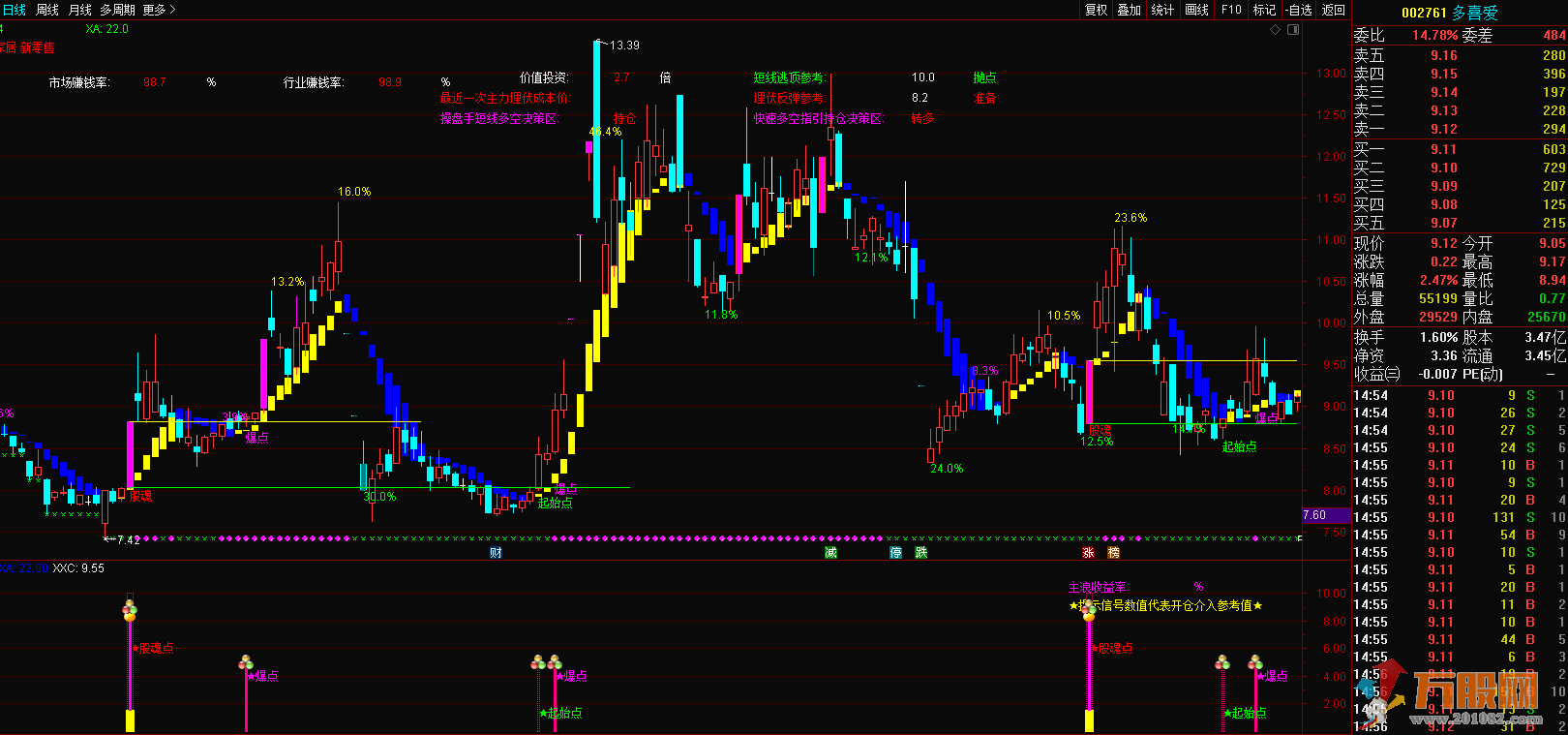Click the trade row with volume 131

pos(1460,518)
